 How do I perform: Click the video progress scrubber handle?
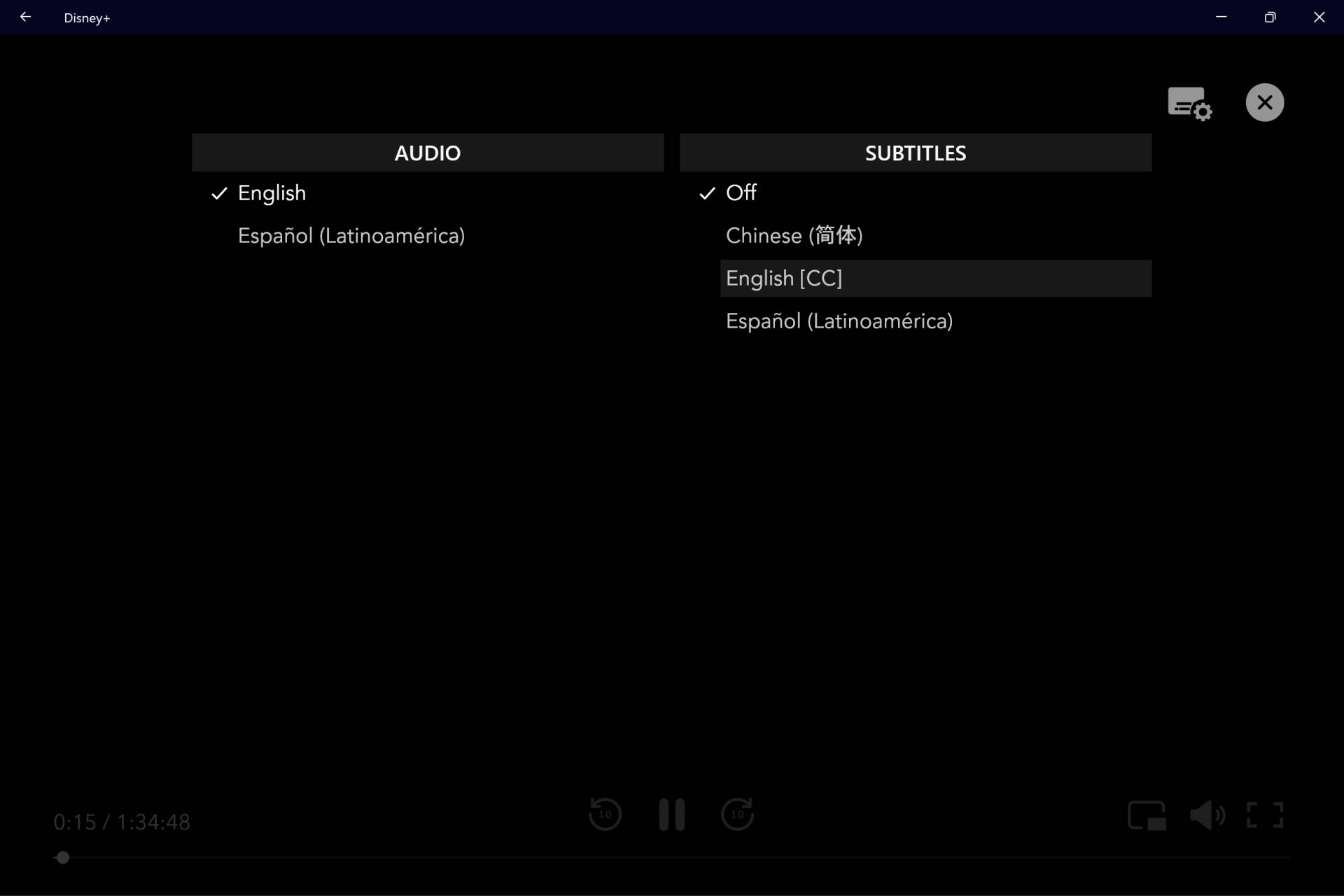[63, 857]
